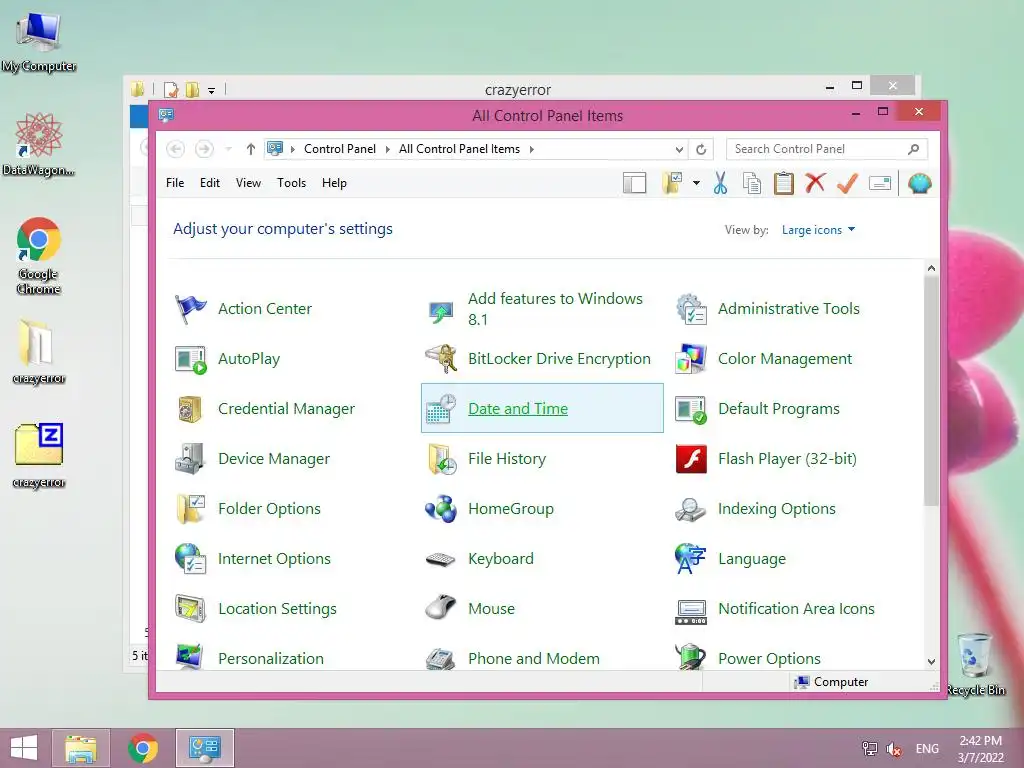Open the File History icon
The image size is (1024, 768).
pyautogui.click(x=441, y=459)
